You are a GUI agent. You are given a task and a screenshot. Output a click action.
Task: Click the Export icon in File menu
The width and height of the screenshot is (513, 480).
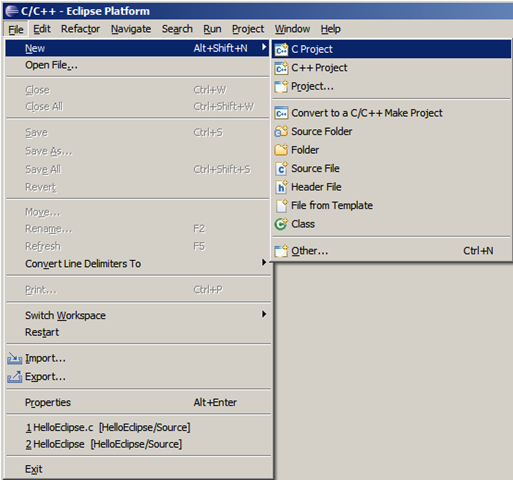[x=15, y=377]
